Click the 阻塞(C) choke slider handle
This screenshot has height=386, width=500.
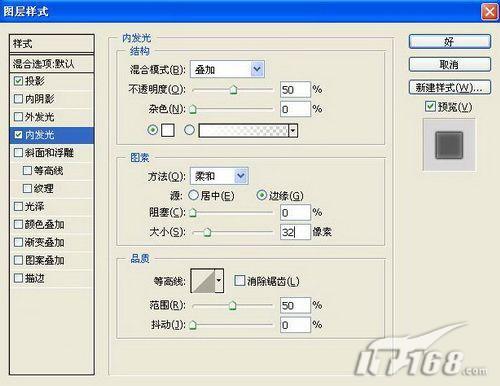(x=193, y=213)
